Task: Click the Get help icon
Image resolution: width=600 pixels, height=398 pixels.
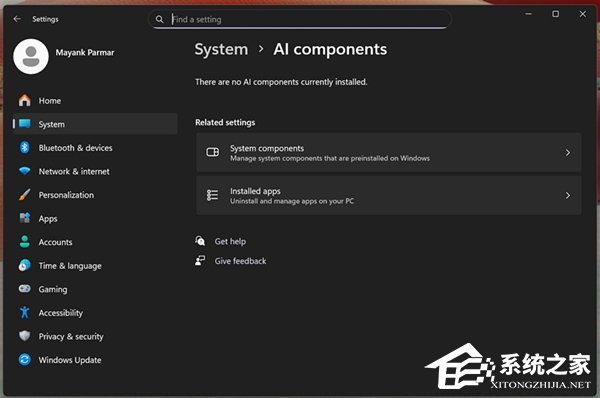Action: click(x=200, y=241)
